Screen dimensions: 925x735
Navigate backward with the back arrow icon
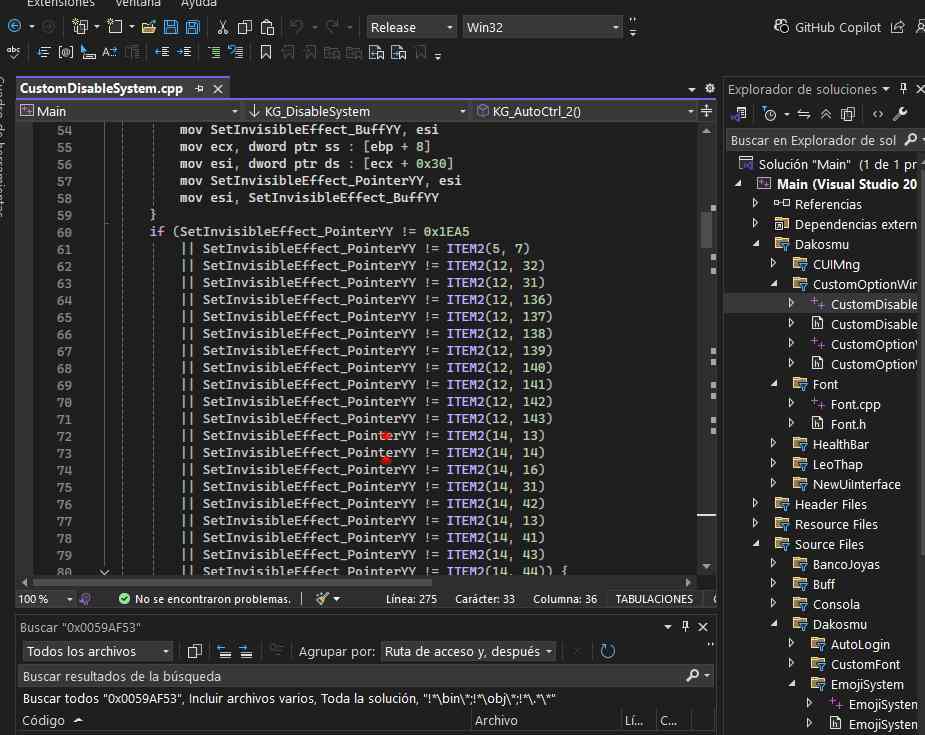pyautogui.click(x=15, y=27)
